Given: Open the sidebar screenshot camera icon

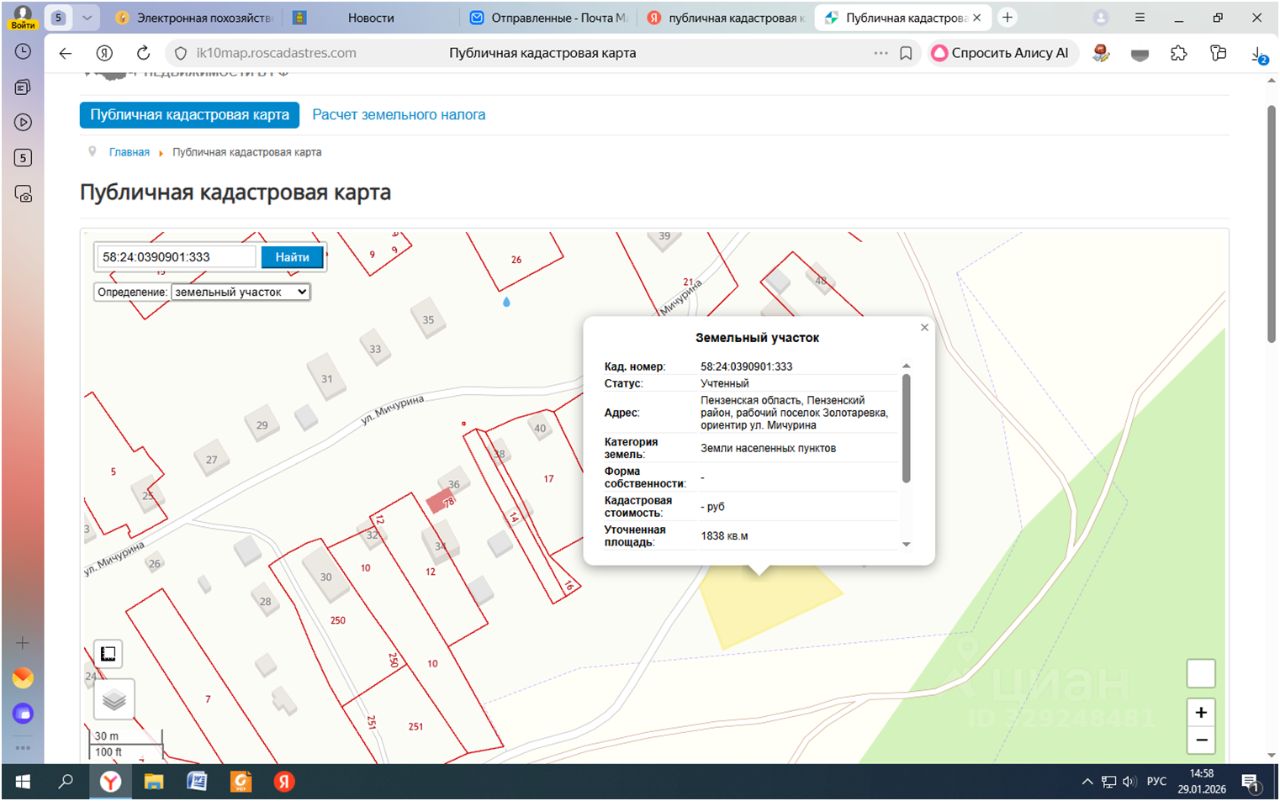Looking at the screenshot, I should (x=22, y=194).
